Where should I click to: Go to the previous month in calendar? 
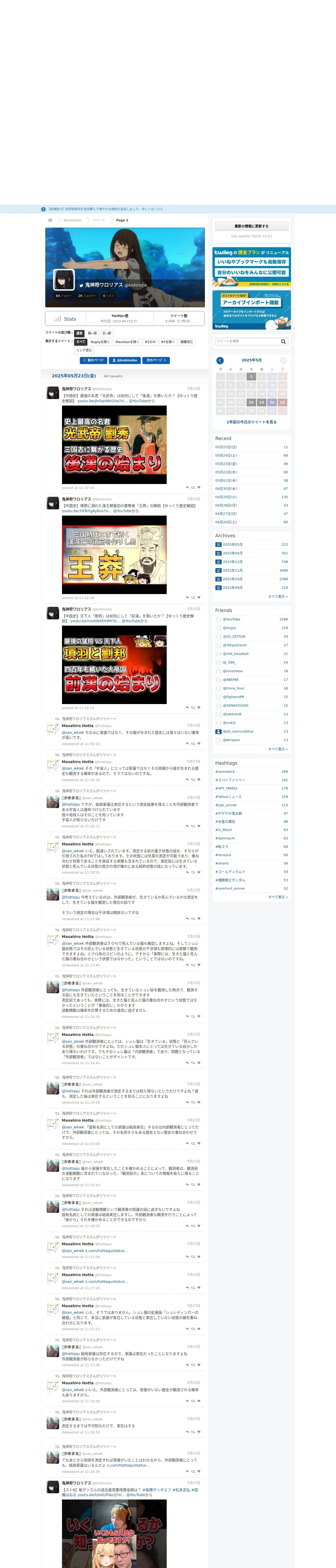(x=220, y=360)
